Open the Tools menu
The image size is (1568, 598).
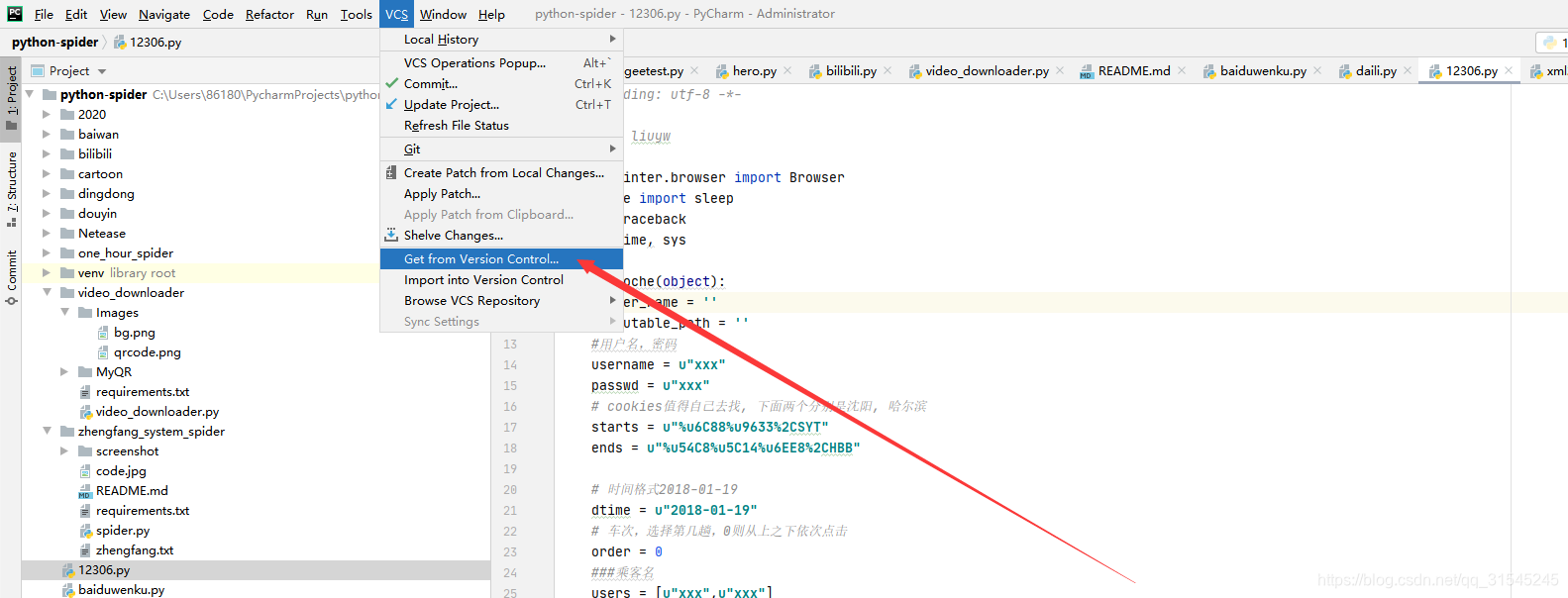pos(357,14)
